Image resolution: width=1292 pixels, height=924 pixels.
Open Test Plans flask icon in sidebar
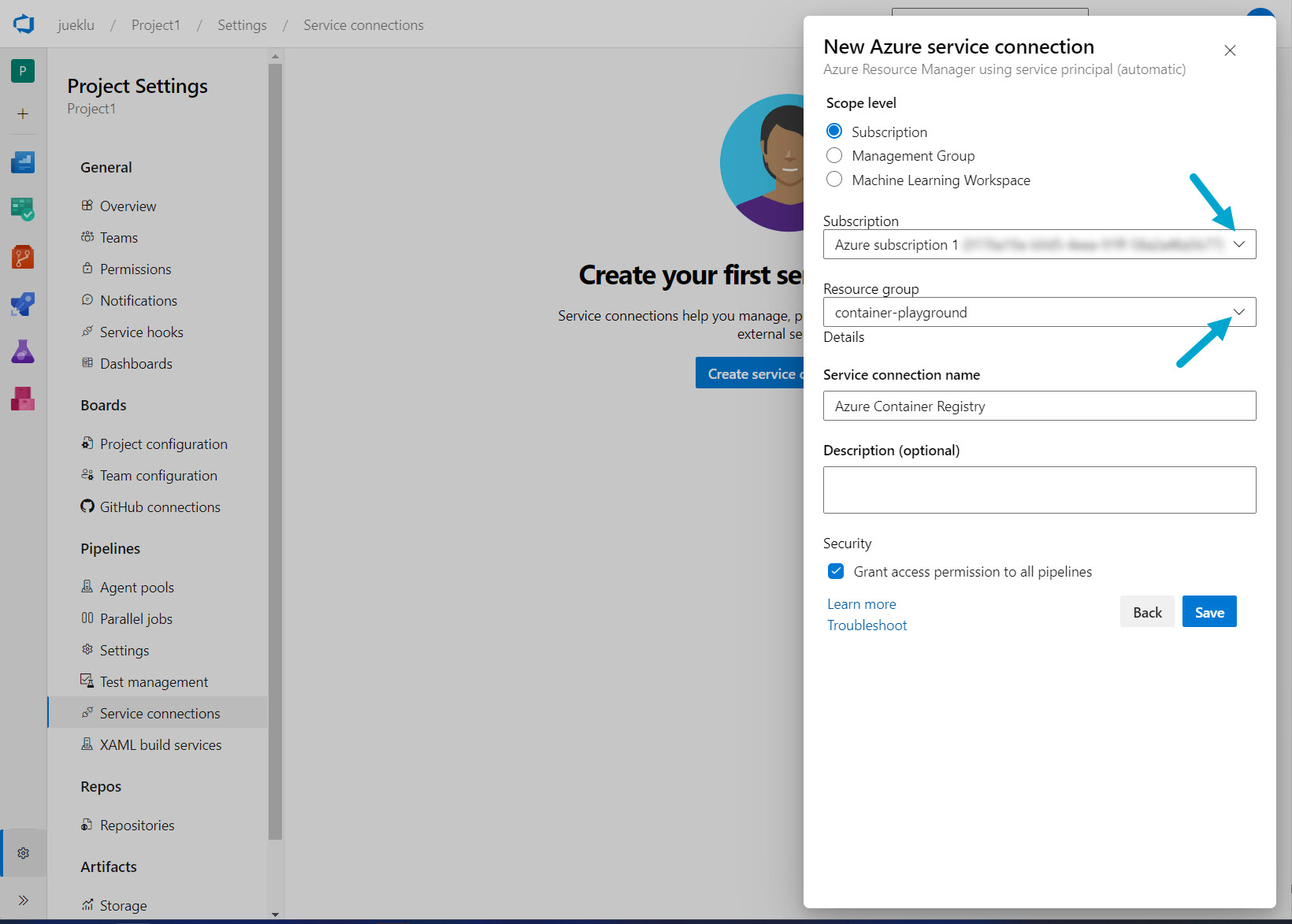[23, 351]
